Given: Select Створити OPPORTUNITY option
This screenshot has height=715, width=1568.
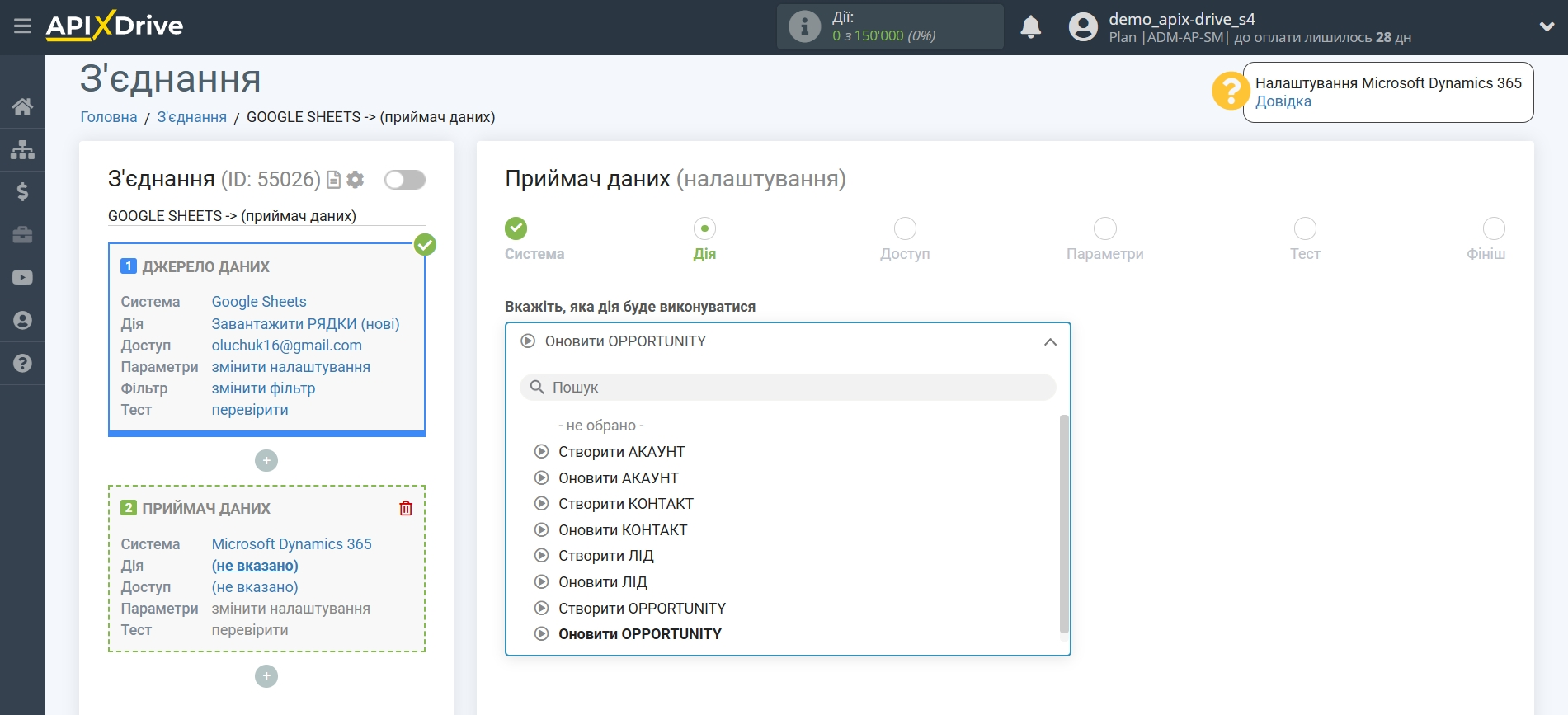Looking at the screenshot, I should pos(642,609).
